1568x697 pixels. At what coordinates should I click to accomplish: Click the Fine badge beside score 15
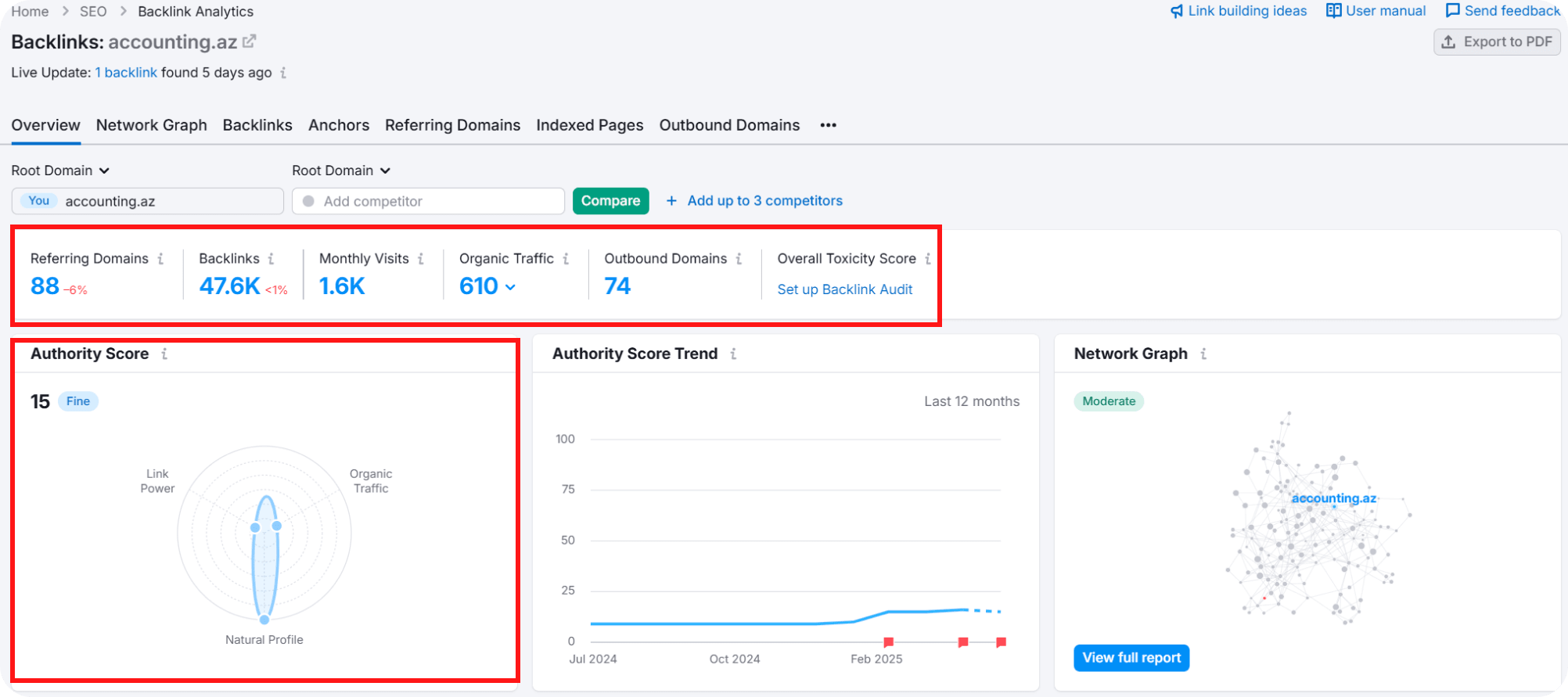[78, 401]
